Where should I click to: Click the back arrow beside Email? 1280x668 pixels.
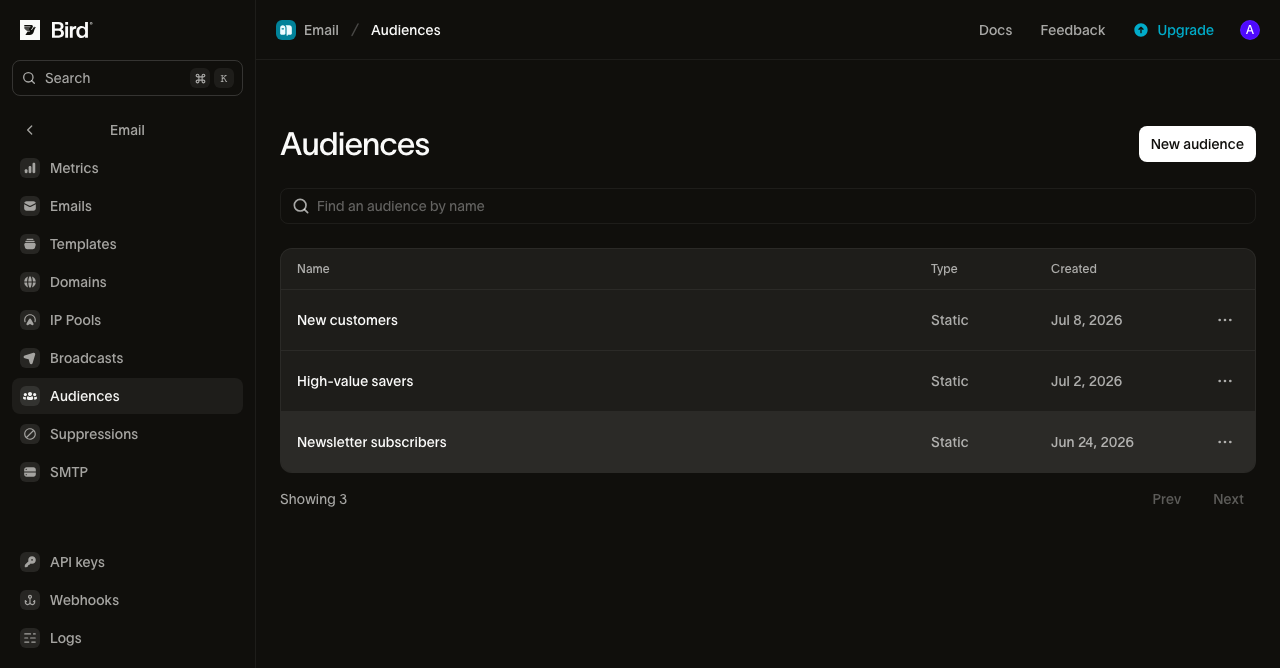(30, 130)
